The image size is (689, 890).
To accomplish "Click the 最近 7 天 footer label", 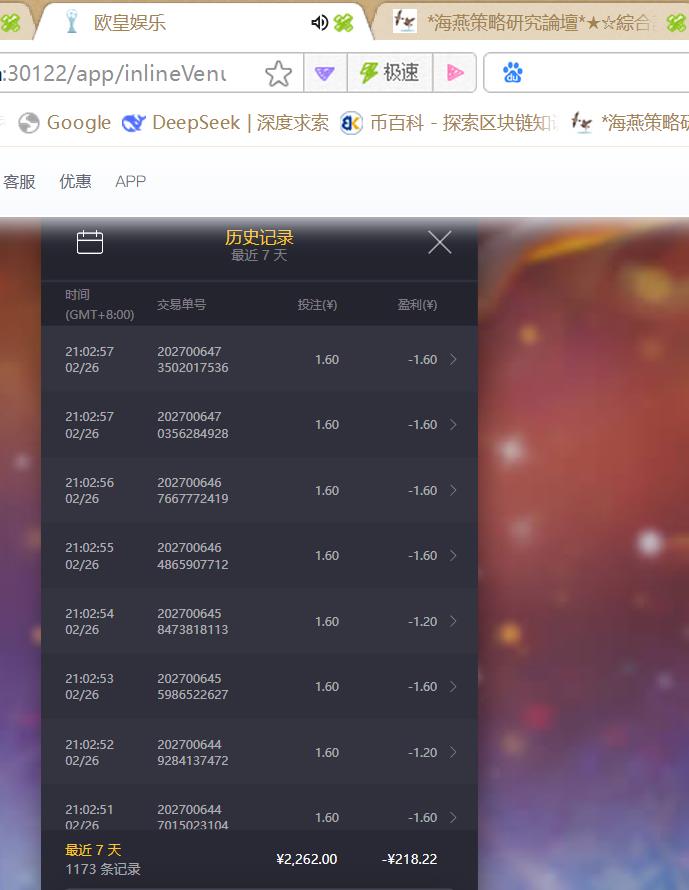I will pos(93,850).
